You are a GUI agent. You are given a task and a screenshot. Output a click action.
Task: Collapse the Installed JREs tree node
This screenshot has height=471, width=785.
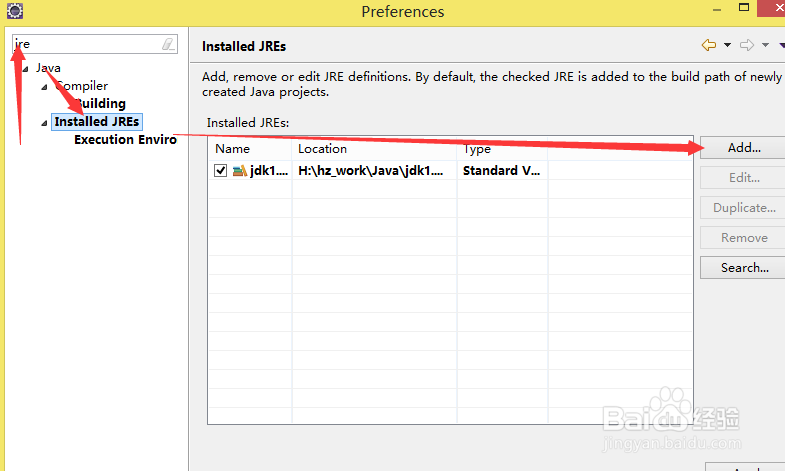pyautogui.click(x=44, y=122)
